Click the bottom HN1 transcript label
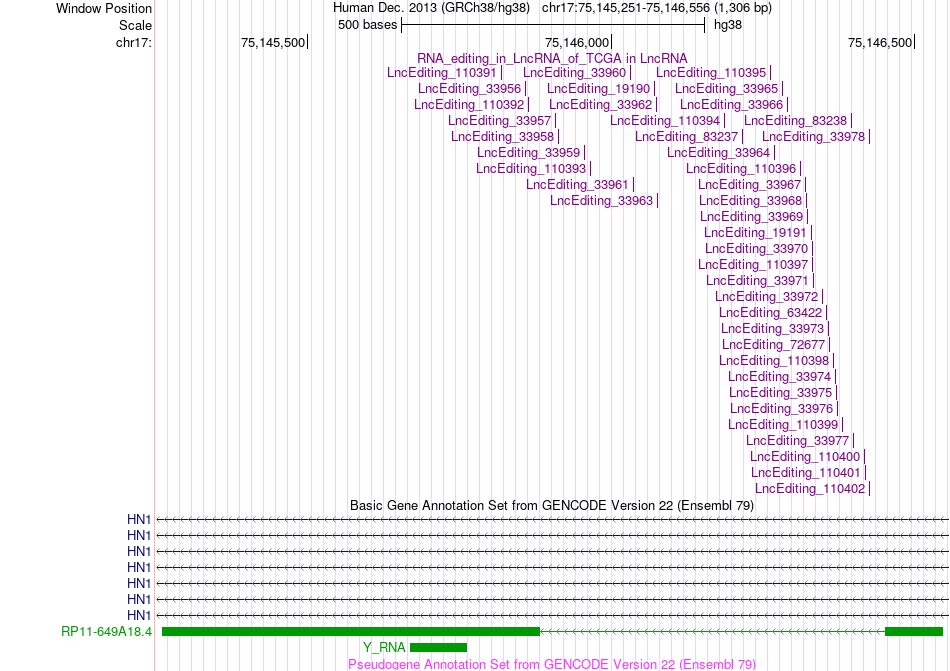 139,615
